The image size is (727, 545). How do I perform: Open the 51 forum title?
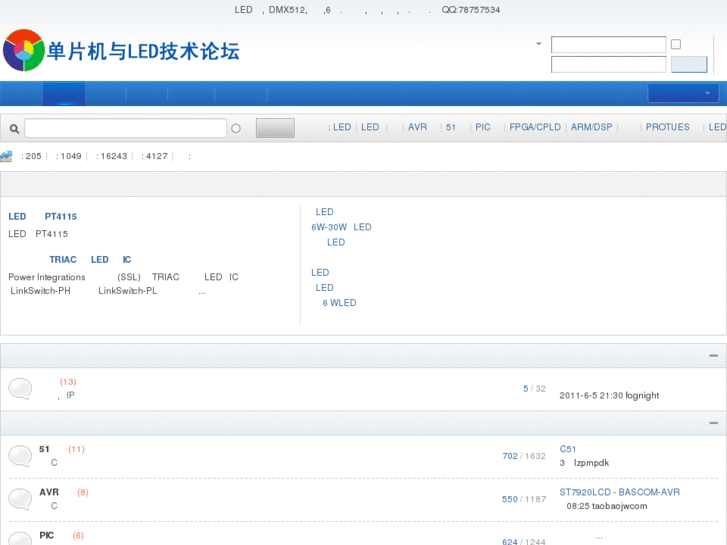pyautogui.click(x=44, y=449)
